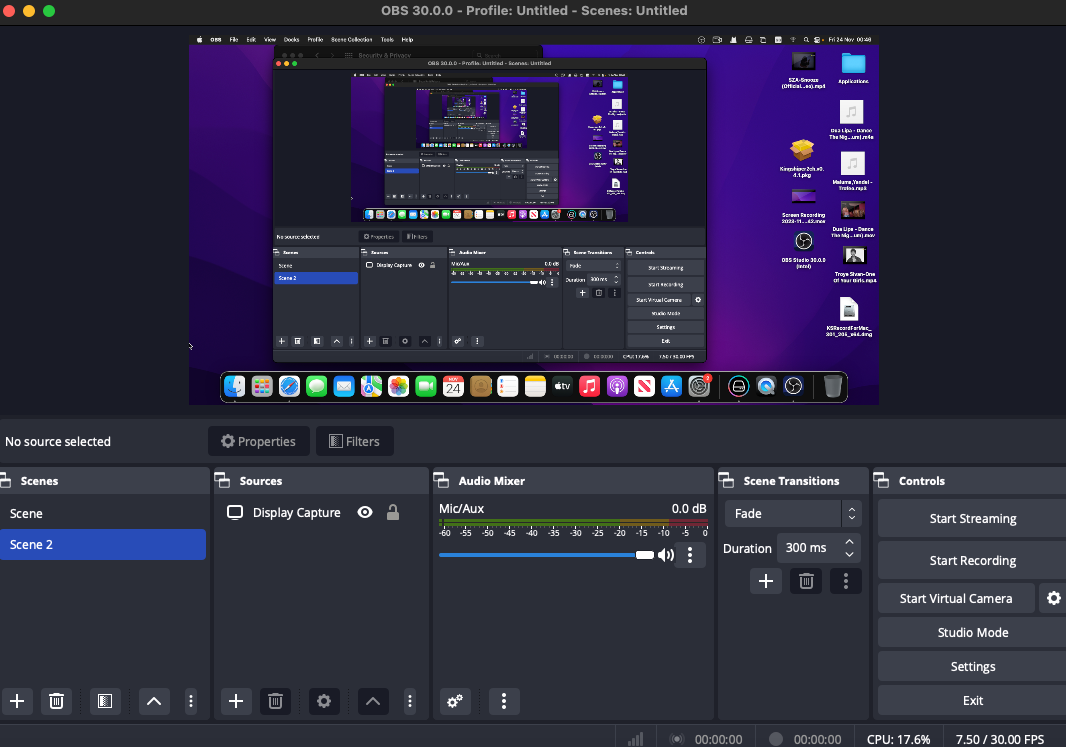The image size is (1066, 747).
Task: Open scene filters icon in Scenes panel
Action: 105,701
